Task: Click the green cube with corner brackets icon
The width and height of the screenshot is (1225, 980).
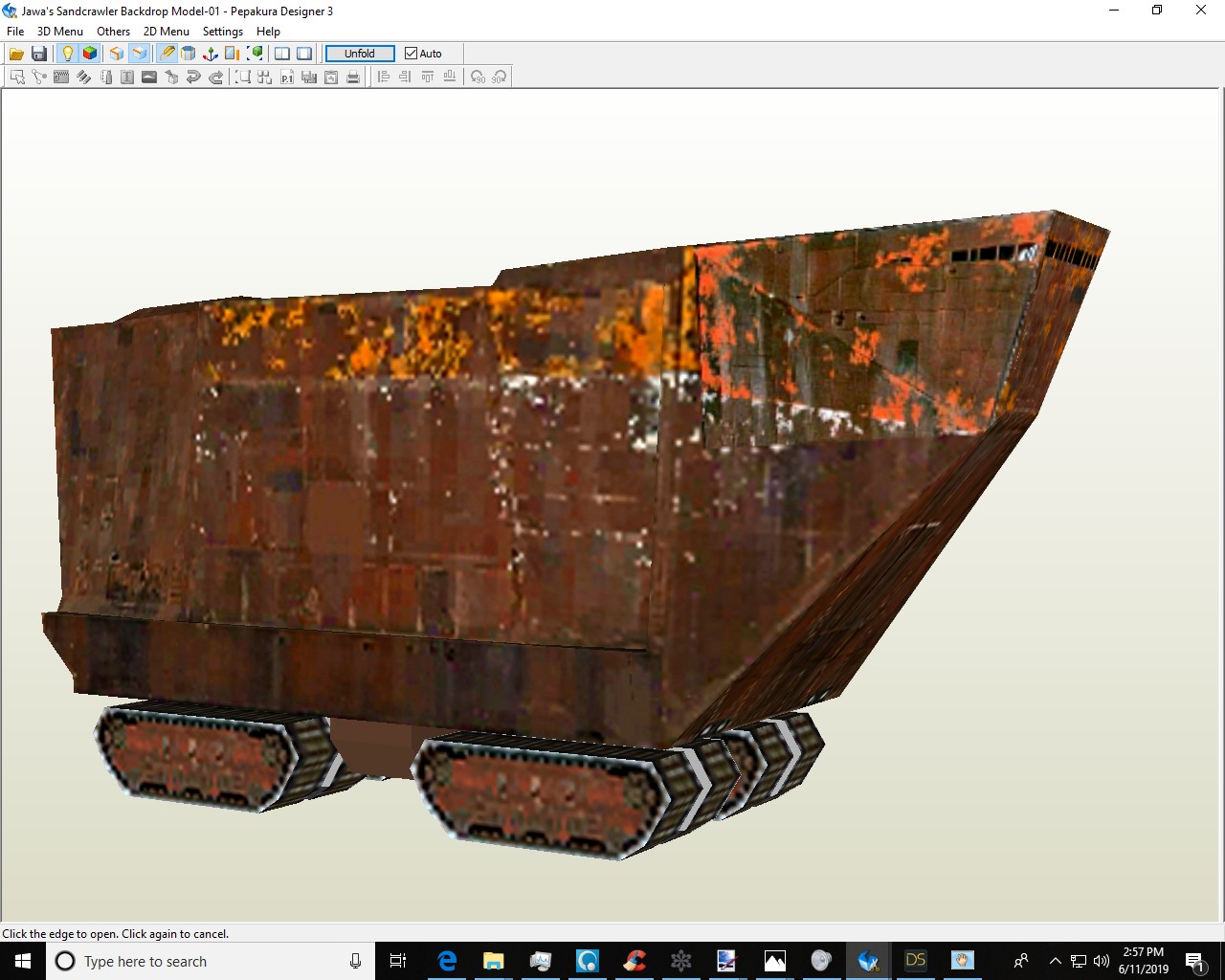Action: [255, 54]
